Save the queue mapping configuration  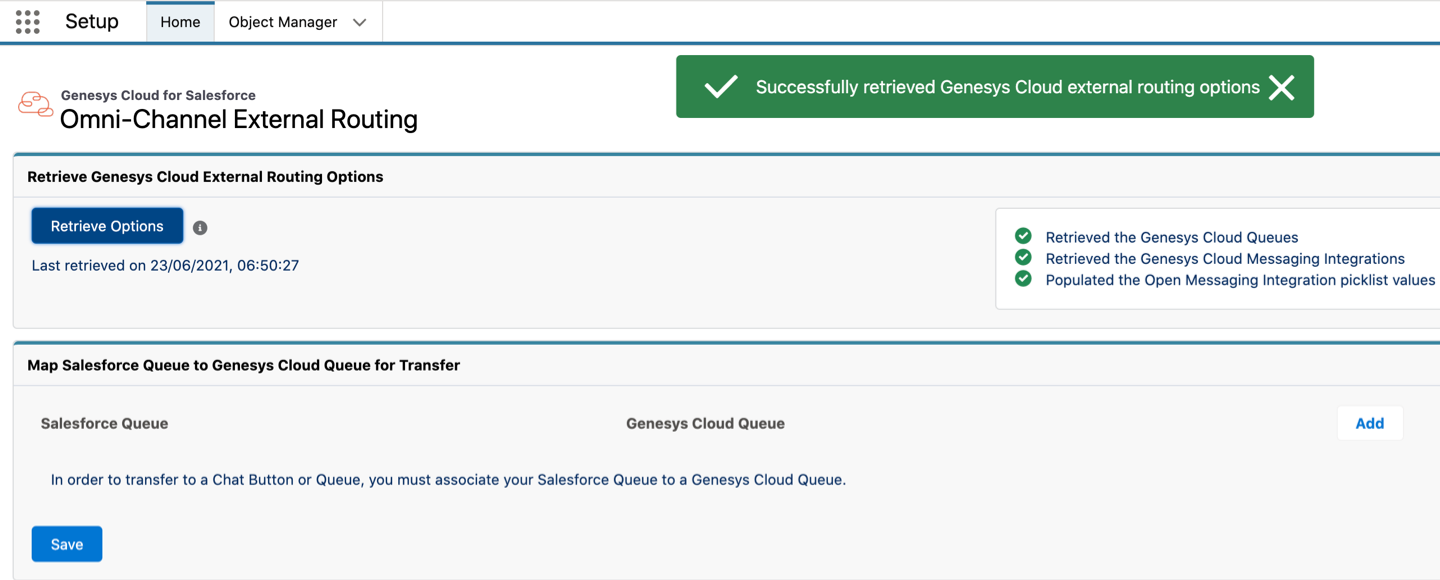[x=66, y=543]
